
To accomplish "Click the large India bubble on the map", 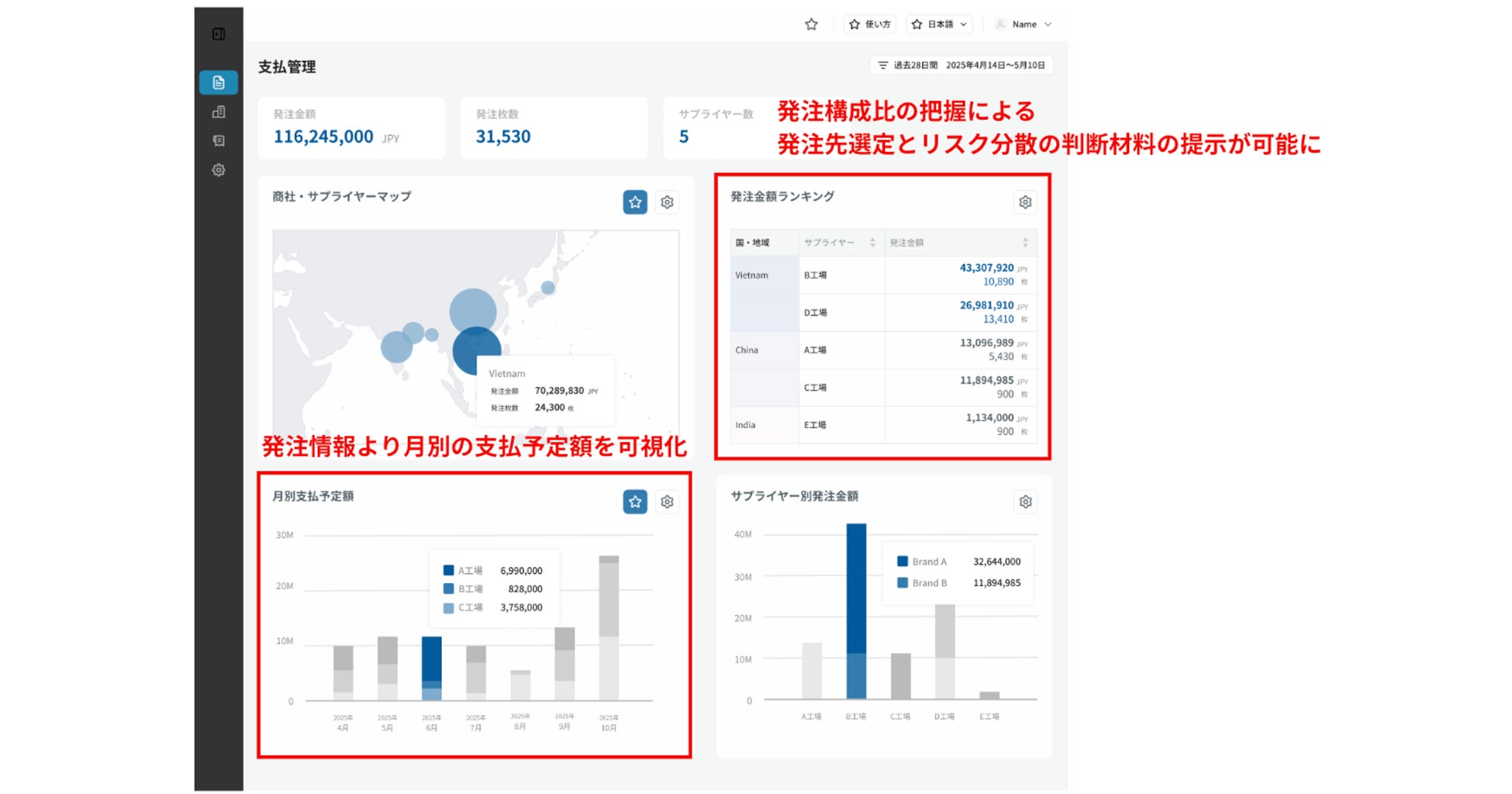I will tap(396, 347).
